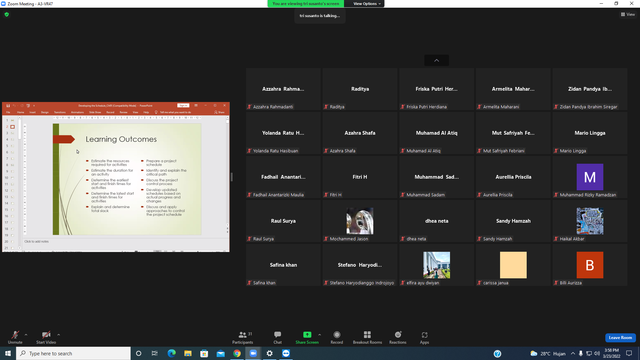Open the View Options dropdown
The width and height of the screenshot is (640, 360).
[x=366, y=4]
